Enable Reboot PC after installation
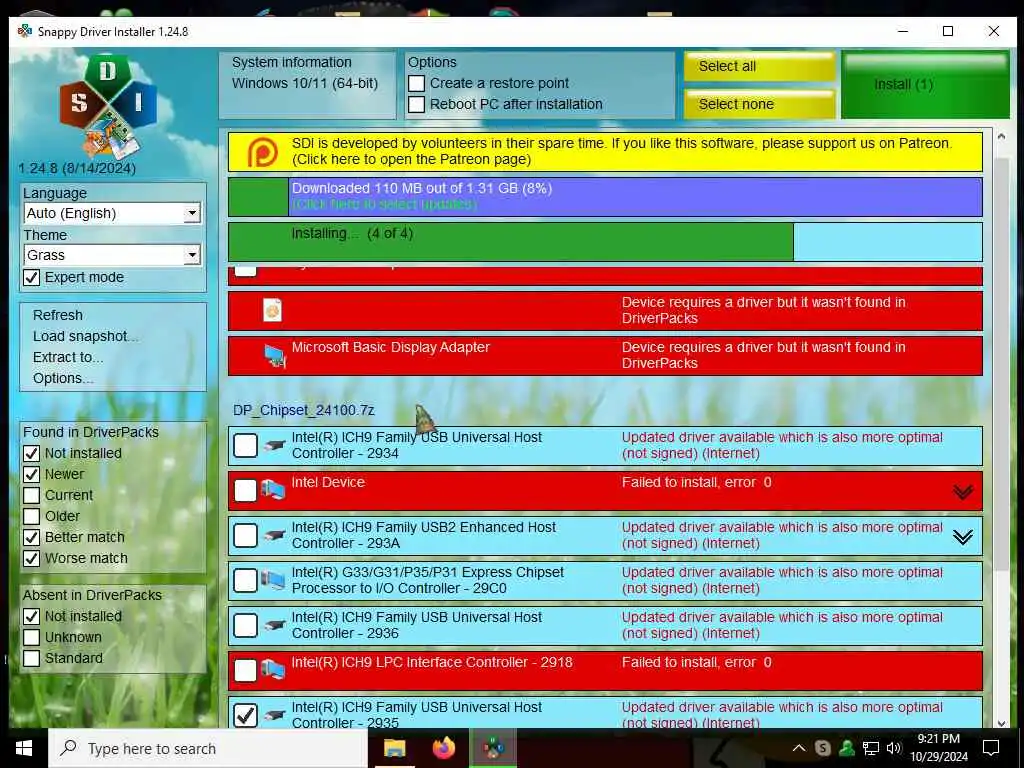The image size is (1024, 768). pos(417,104)
